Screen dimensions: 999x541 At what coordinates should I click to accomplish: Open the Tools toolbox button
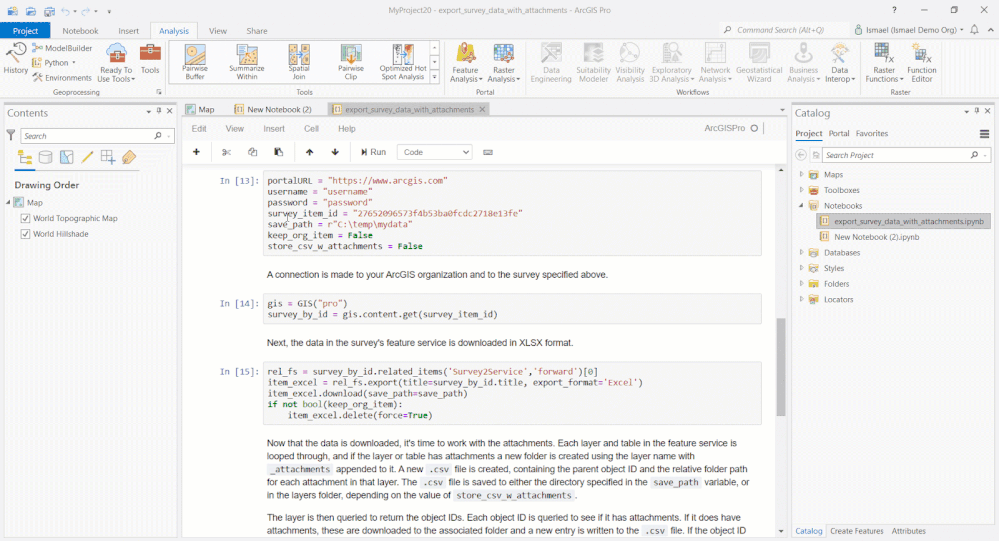150,59
